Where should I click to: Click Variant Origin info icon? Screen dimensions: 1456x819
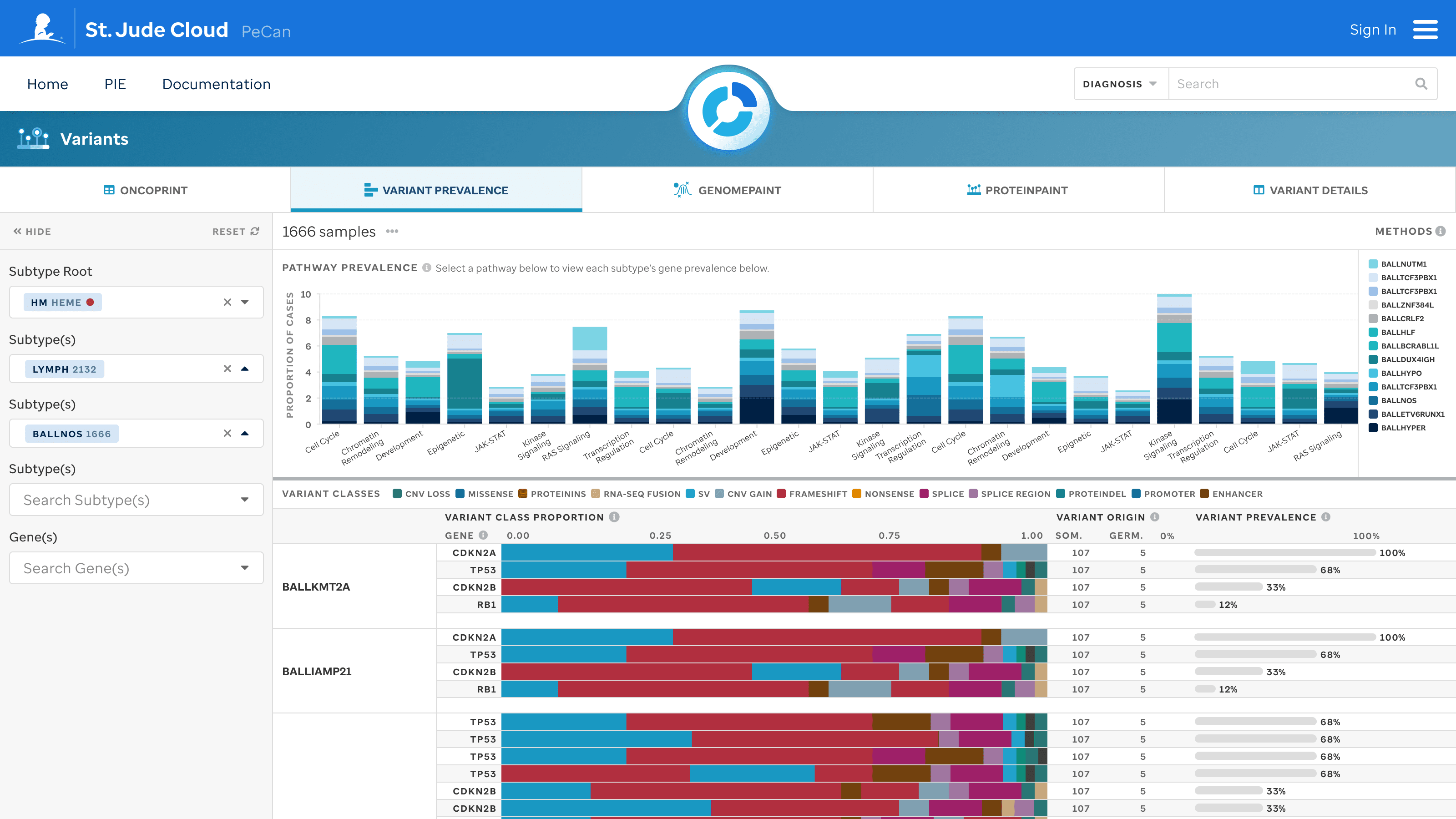click(1155, 516)
